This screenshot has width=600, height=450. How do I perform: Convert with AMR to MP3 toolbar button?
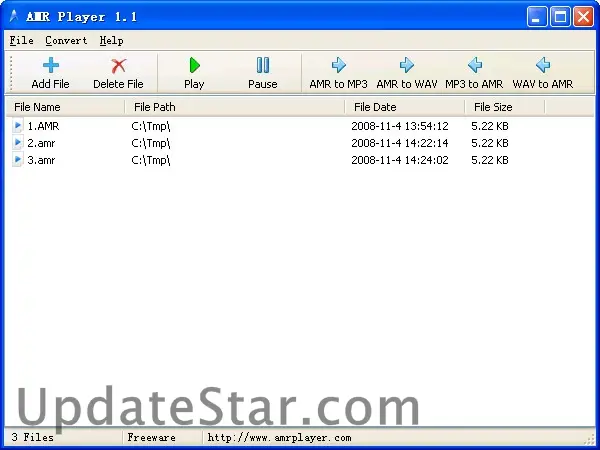pos(338,73)
